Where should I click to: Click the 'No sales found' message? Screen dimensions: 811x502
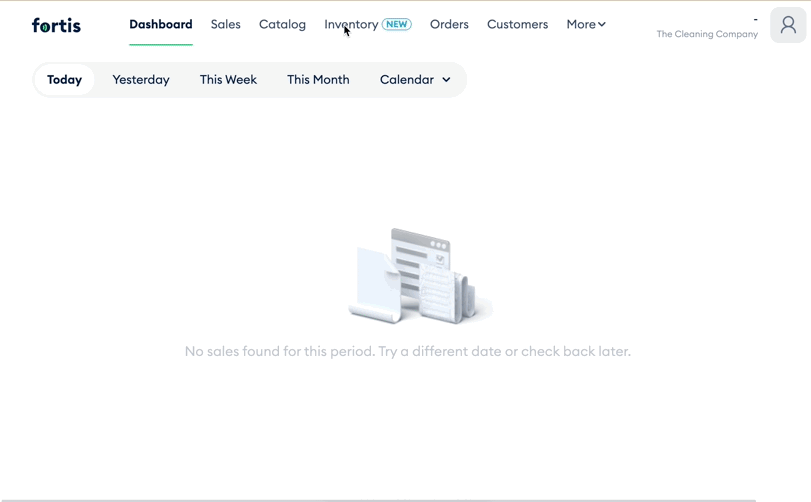coord(408,352)
